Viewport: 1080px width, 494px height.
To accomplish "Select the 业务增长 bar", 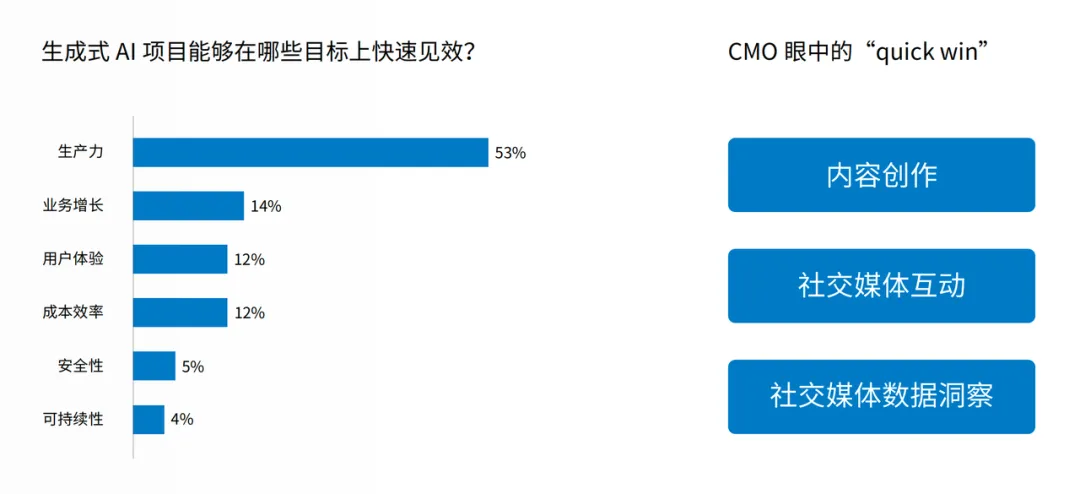I will (188, 206).
